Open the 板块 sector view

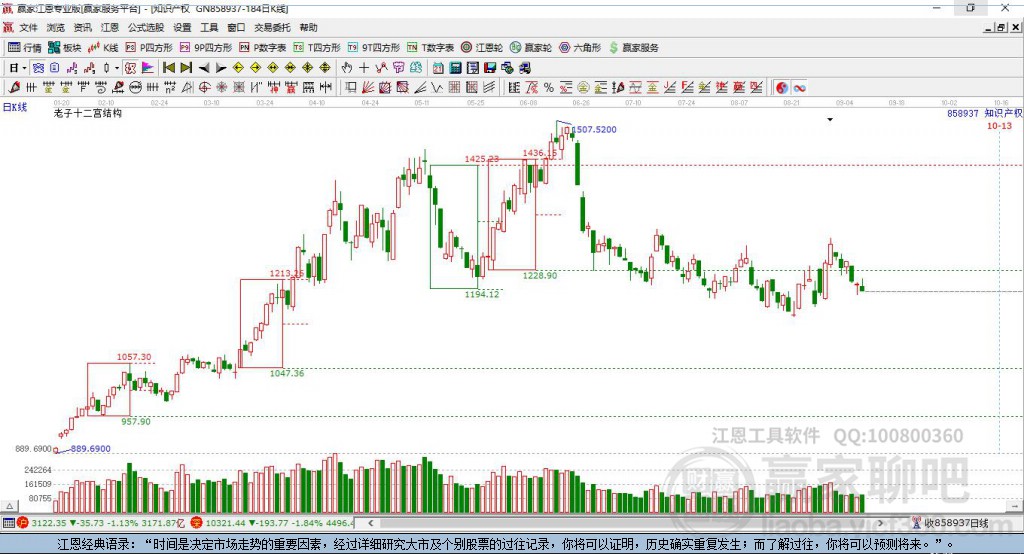pos(65,48)
